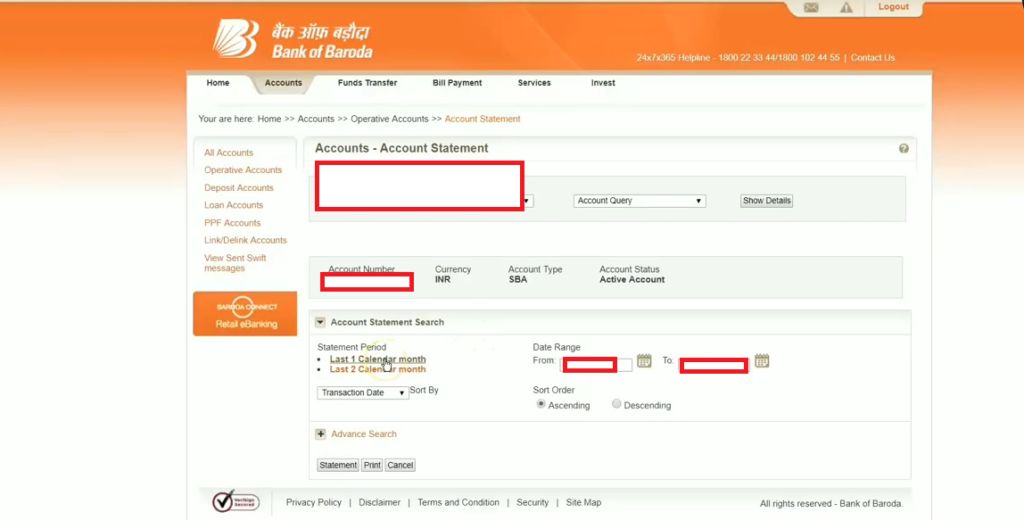
Task: Click the From date input field
Action: tap(596, 365)
